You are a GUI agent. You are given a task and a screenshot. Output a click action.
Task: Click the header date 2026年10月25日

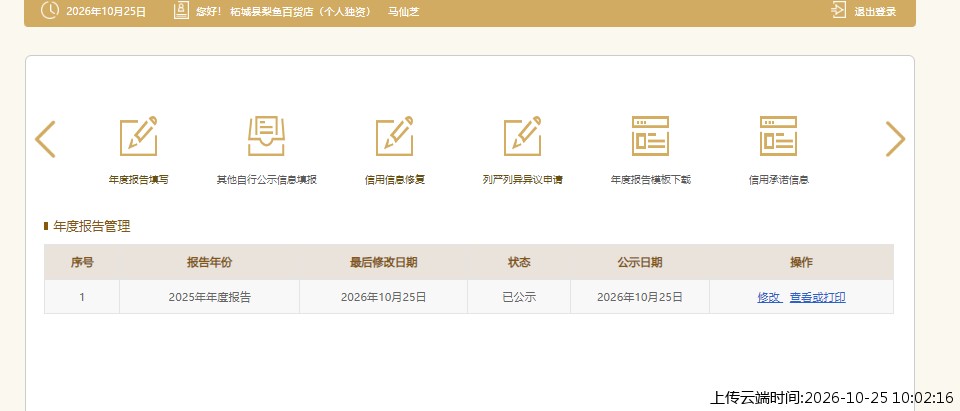pyautogui.click(x=106, y=12)
